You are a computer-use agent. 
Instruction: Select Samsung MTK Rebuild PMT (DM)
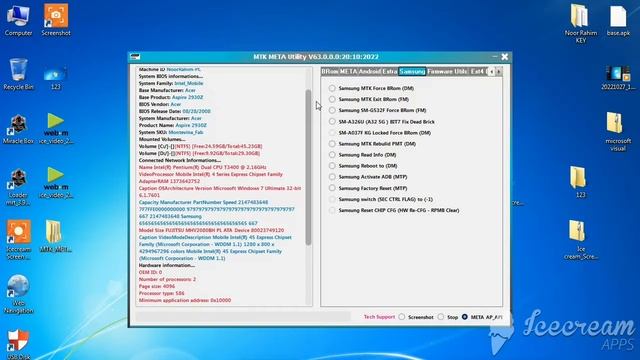[x=332, y=144]
